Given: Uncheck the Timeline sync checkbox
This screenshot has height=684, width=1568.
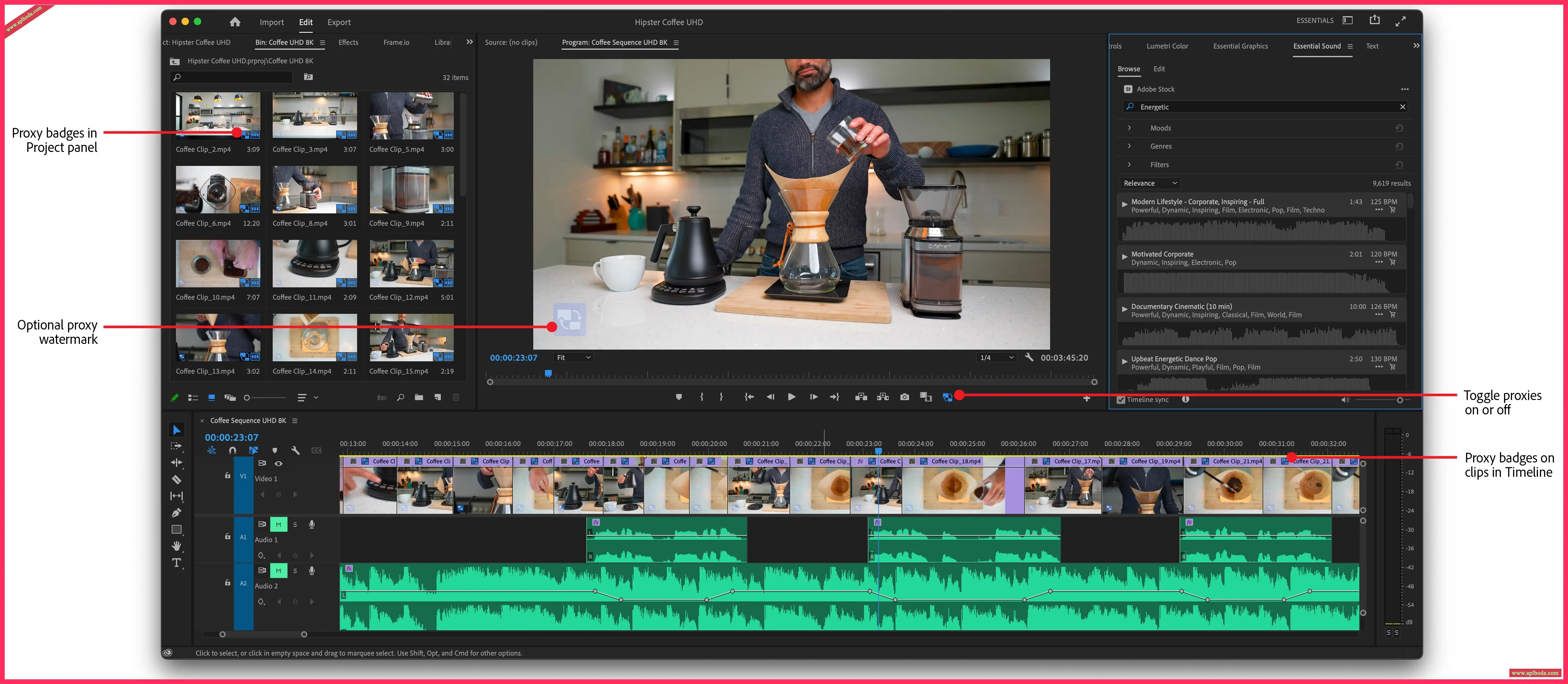Looking at the screenshot, I should [1121, 400].
